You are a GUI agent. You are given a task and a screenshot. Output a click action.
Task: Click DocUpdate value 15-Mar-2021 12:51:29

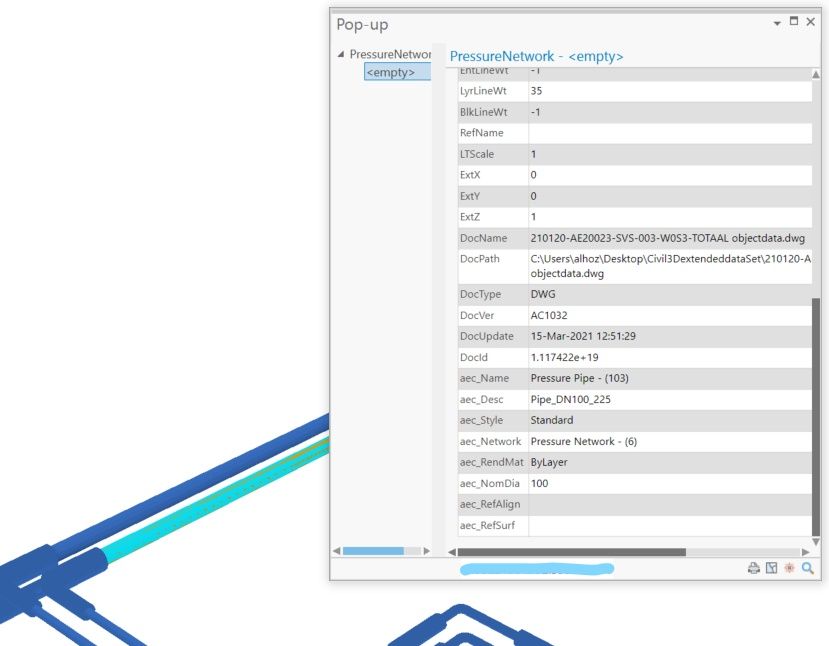(583, 336)
